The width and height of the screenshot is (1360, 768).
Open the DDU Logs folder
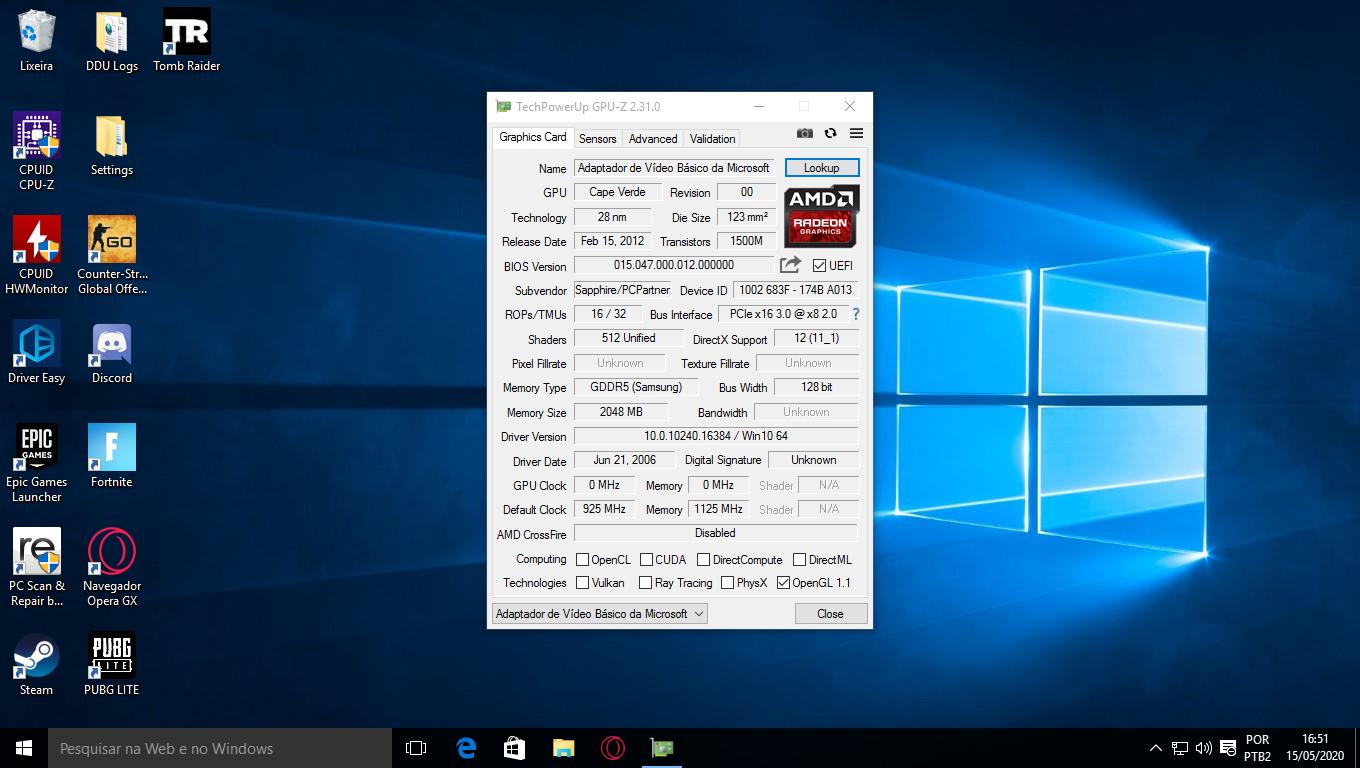pos(112,41)
